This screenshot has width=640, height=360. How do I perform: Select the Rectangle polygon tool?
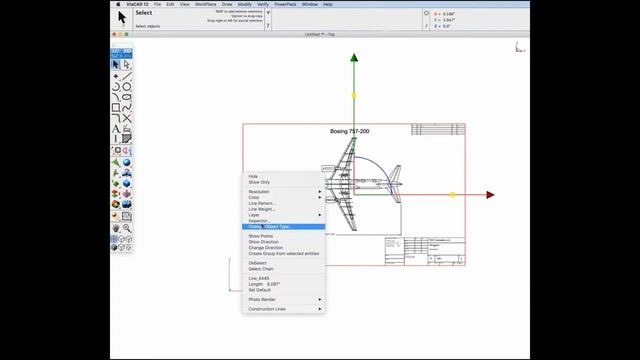[x=116, y=108]
